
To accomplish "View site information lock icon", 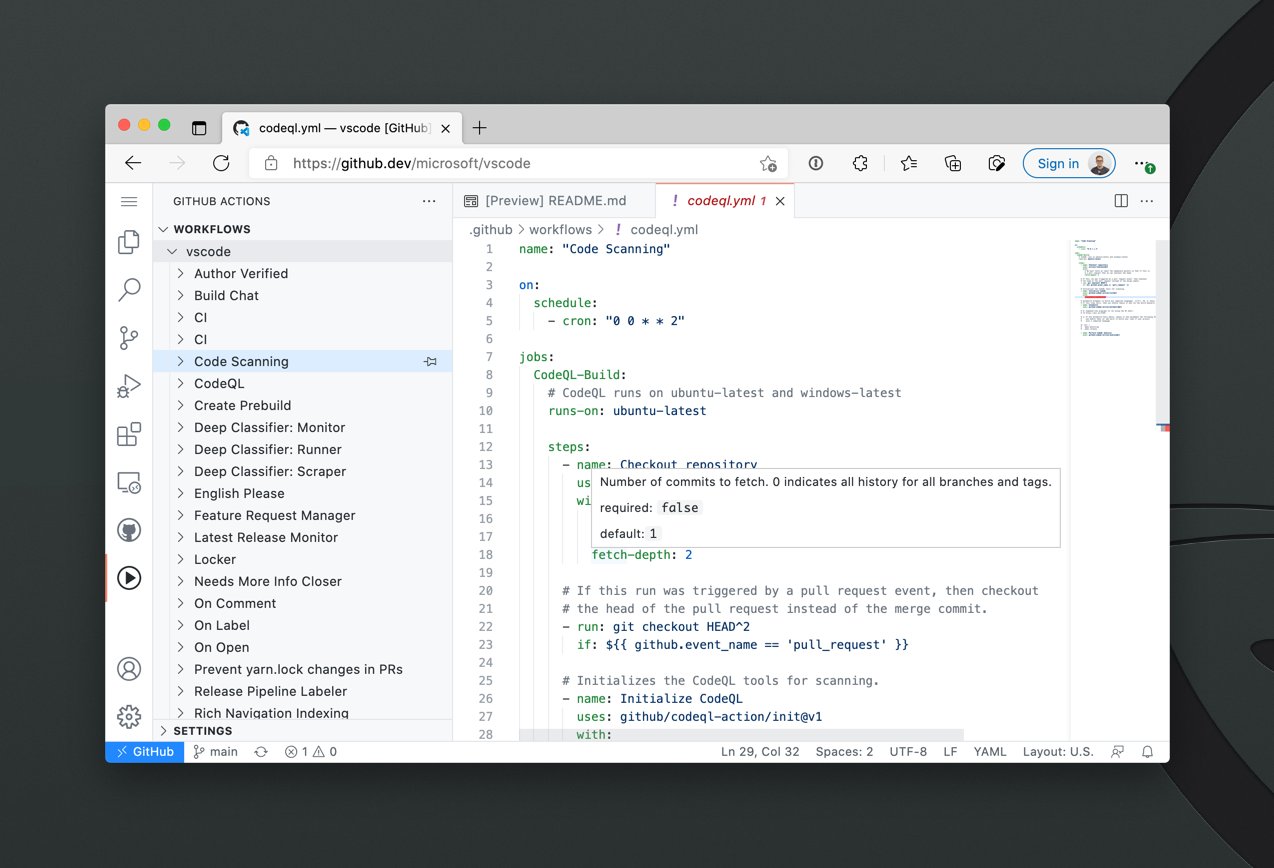I will (x=271, y=163).
